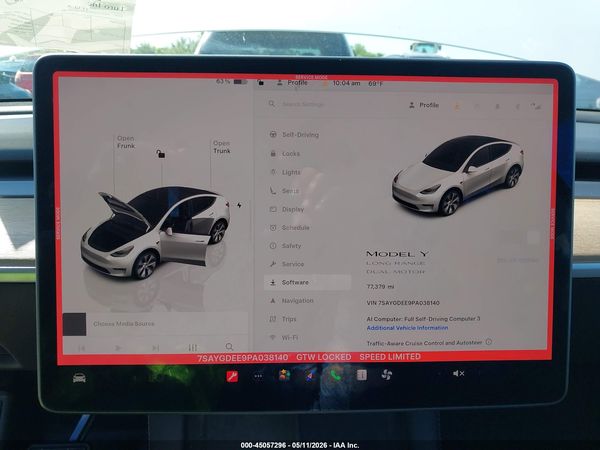Screen dimensions: 600x450
Task: Open the media equalizer icon
Action: click(x=192, y=347)
